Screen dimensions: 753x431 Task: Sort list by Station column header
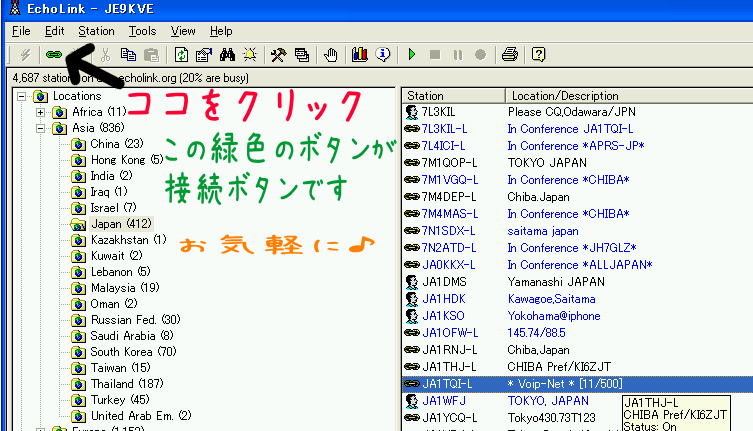pyautogui.click(x=452, y=96)
